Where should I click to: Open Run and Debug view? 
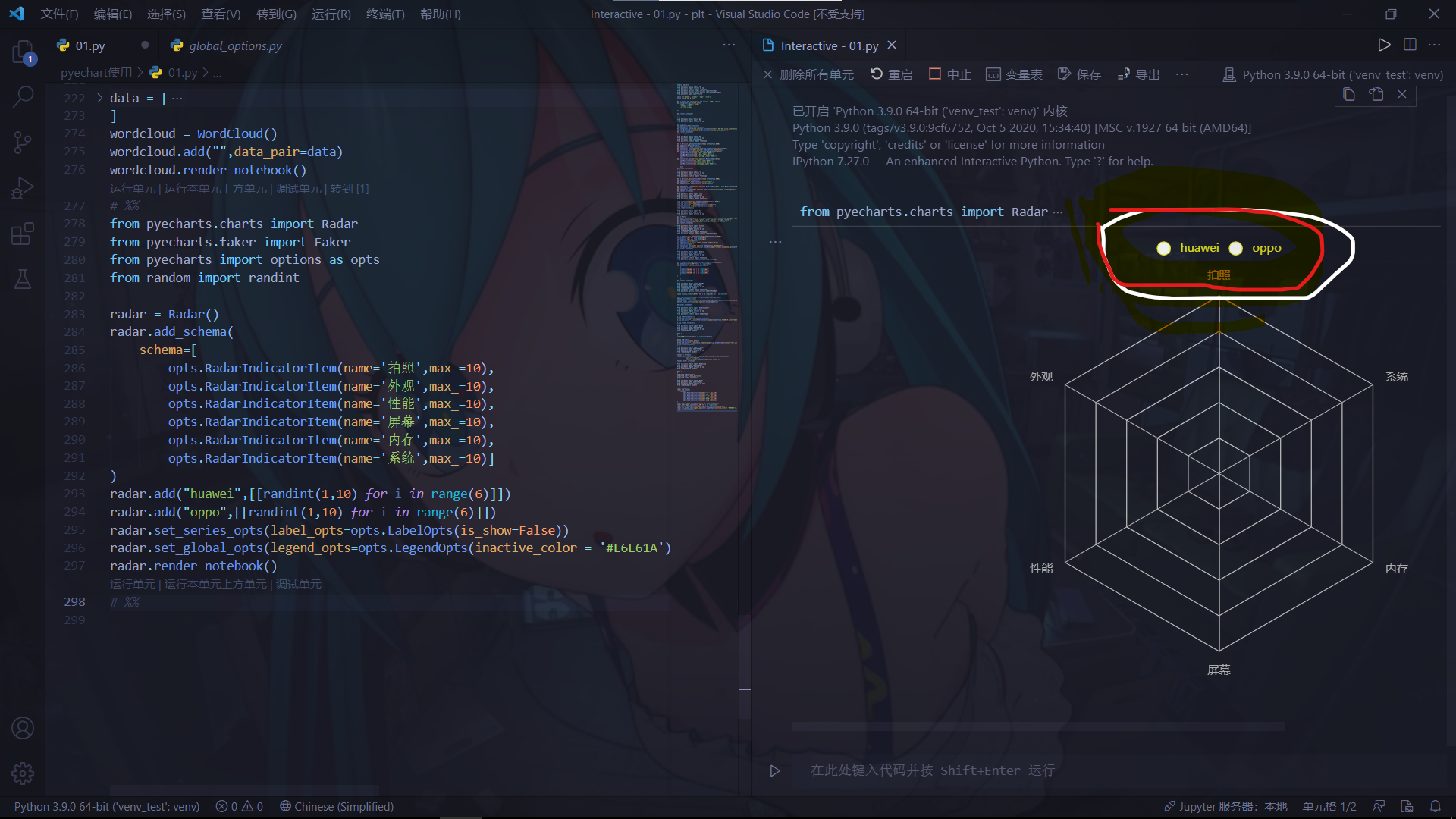click(23, 187)
